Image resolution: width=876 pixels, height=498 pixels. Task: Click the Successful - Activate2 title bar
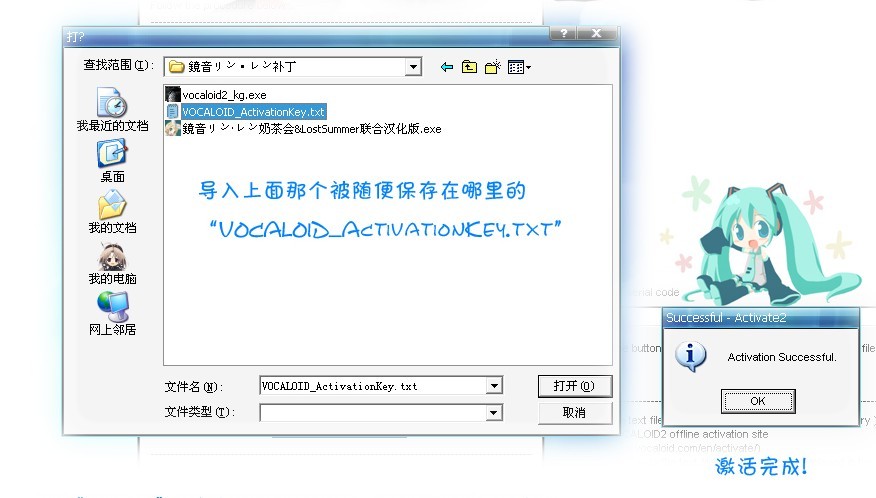point(760,318)
